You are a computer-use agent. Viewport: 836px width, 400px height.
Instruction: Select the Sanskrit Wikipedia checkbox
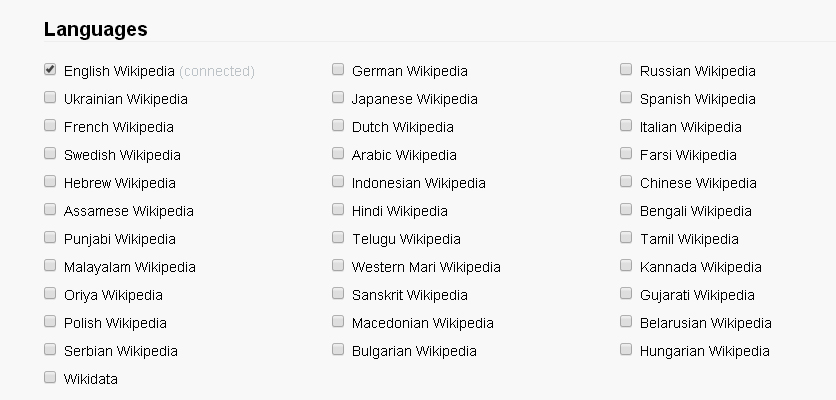coord(338,293)
